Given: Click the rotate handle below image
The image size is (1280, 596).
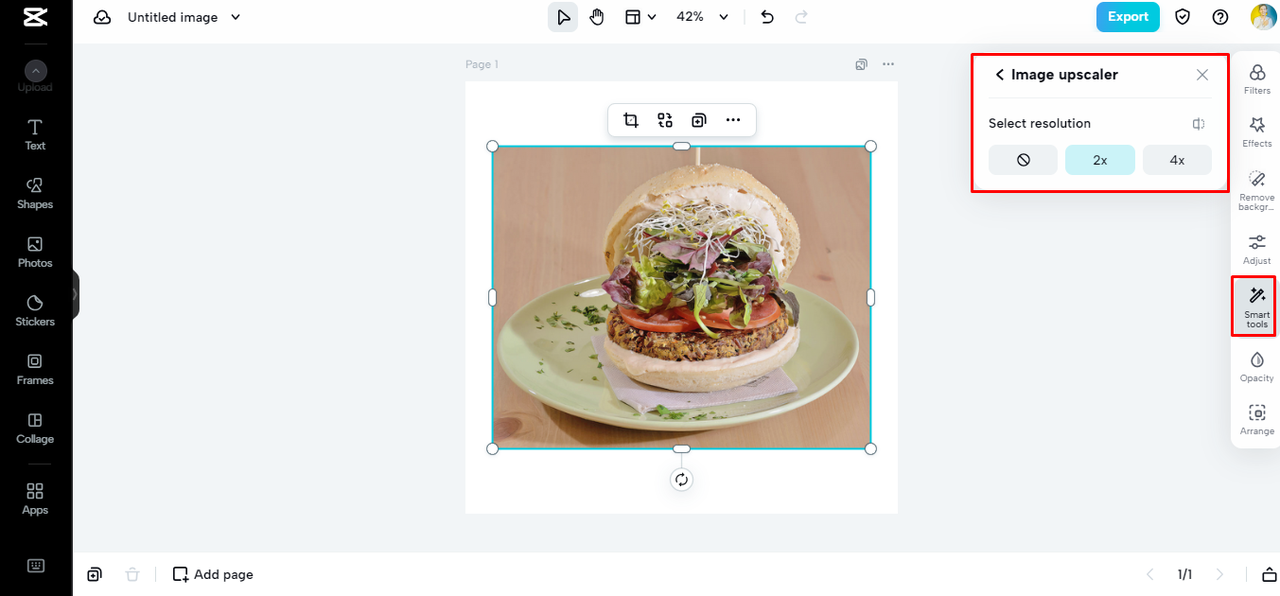Looking at the screenshot, I should (x=682, y=480).
